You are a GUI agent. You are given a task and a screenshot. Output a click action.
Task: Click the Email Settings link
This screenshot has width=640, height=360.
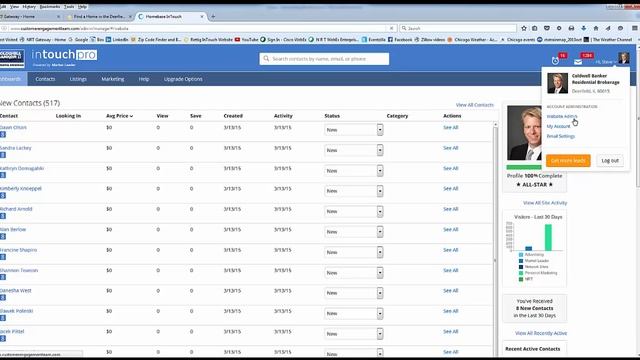pyautogui.click(x=561, y=136)
